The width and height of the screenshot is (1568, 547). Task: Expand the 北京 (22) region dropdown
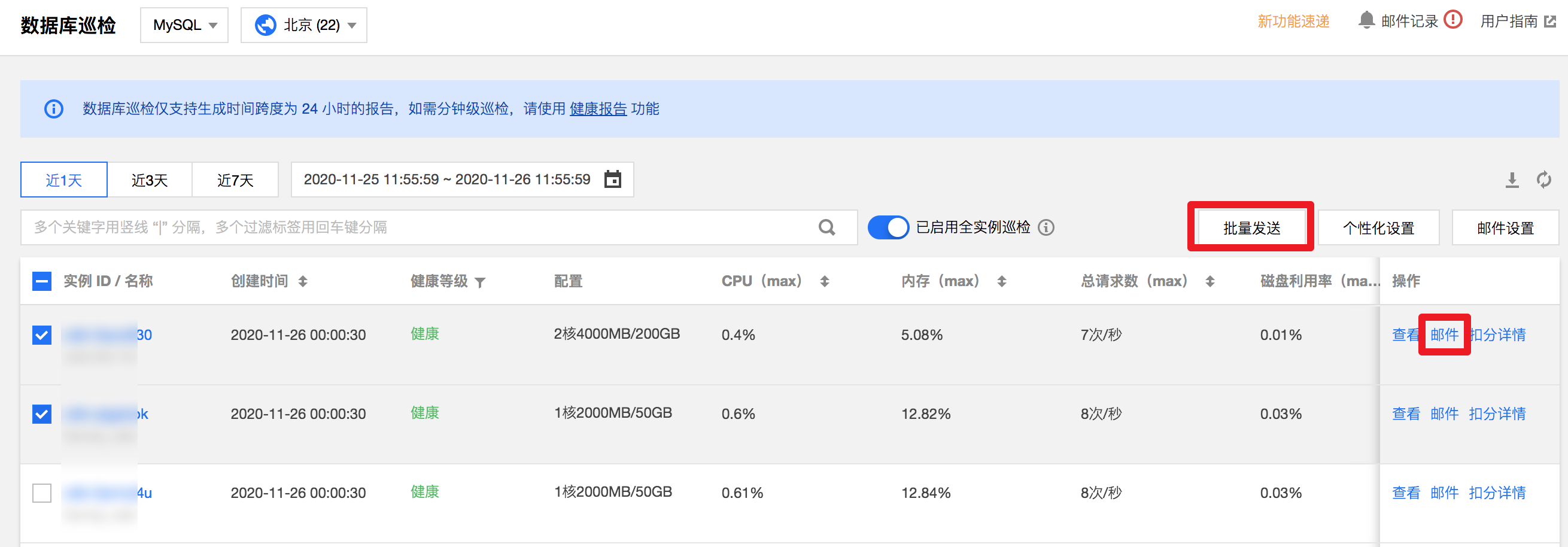pos(304,25)
